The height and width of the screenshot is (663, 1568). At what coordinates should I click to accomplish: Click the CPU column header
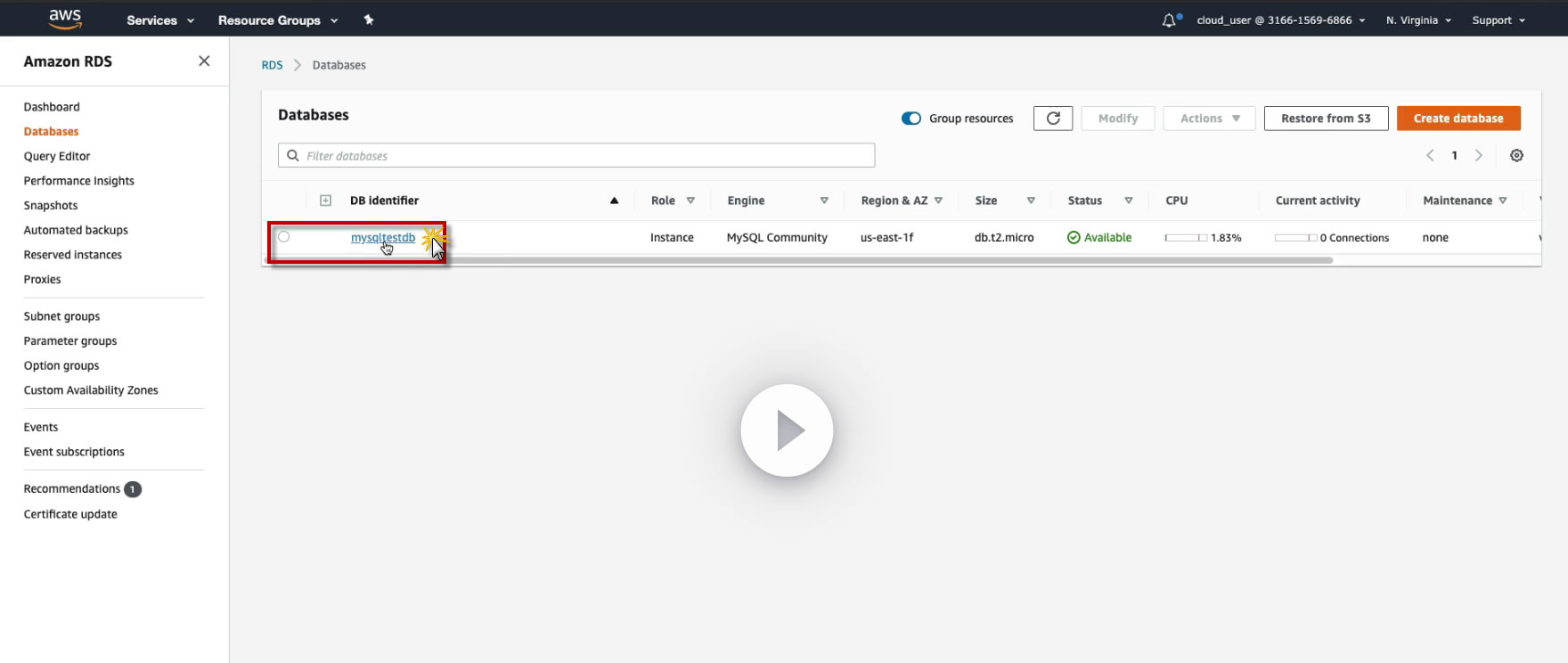tap(1177, 201)
